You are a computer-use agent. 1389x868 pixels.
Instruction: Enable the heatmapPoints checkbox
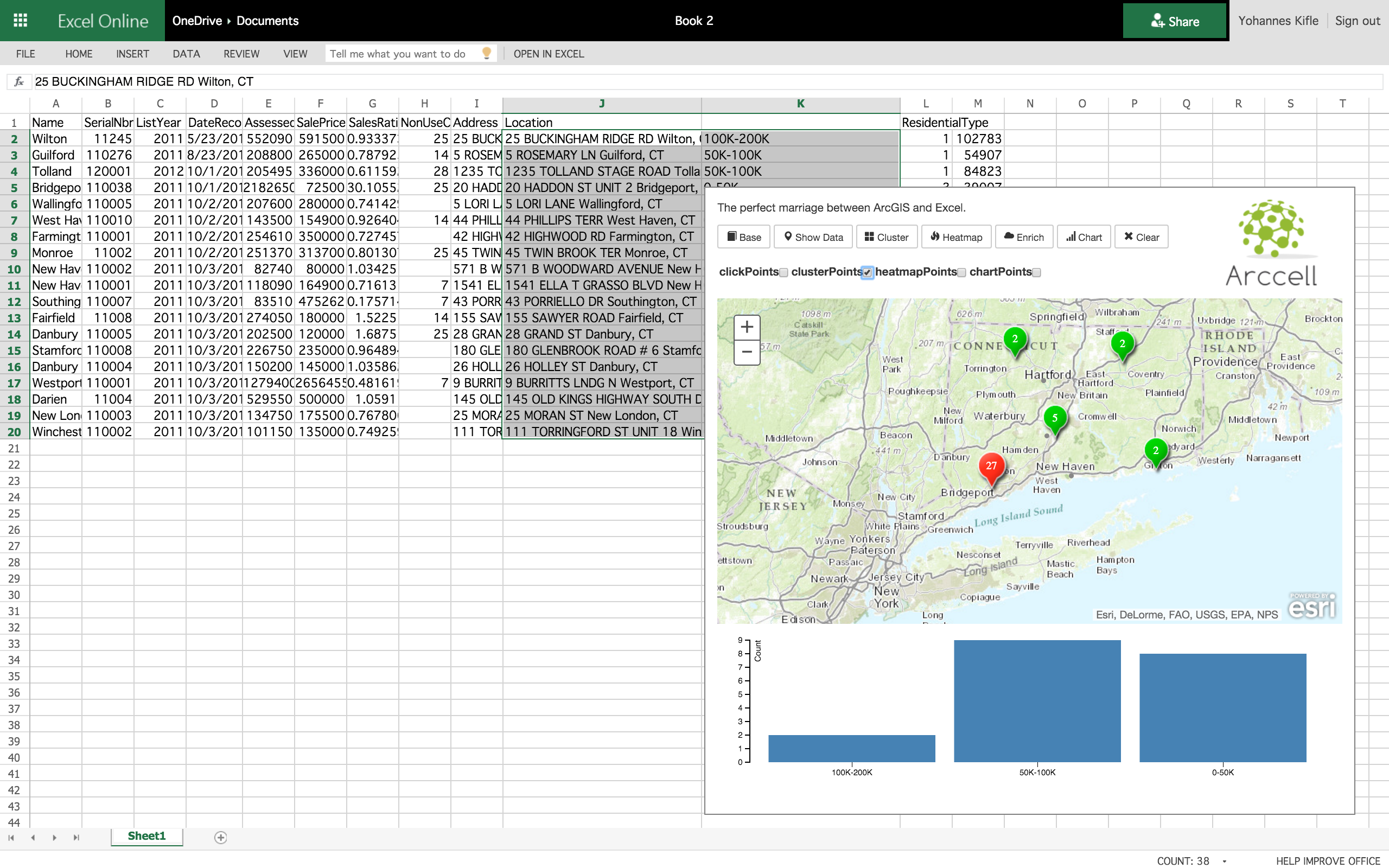tap(962, 273)
